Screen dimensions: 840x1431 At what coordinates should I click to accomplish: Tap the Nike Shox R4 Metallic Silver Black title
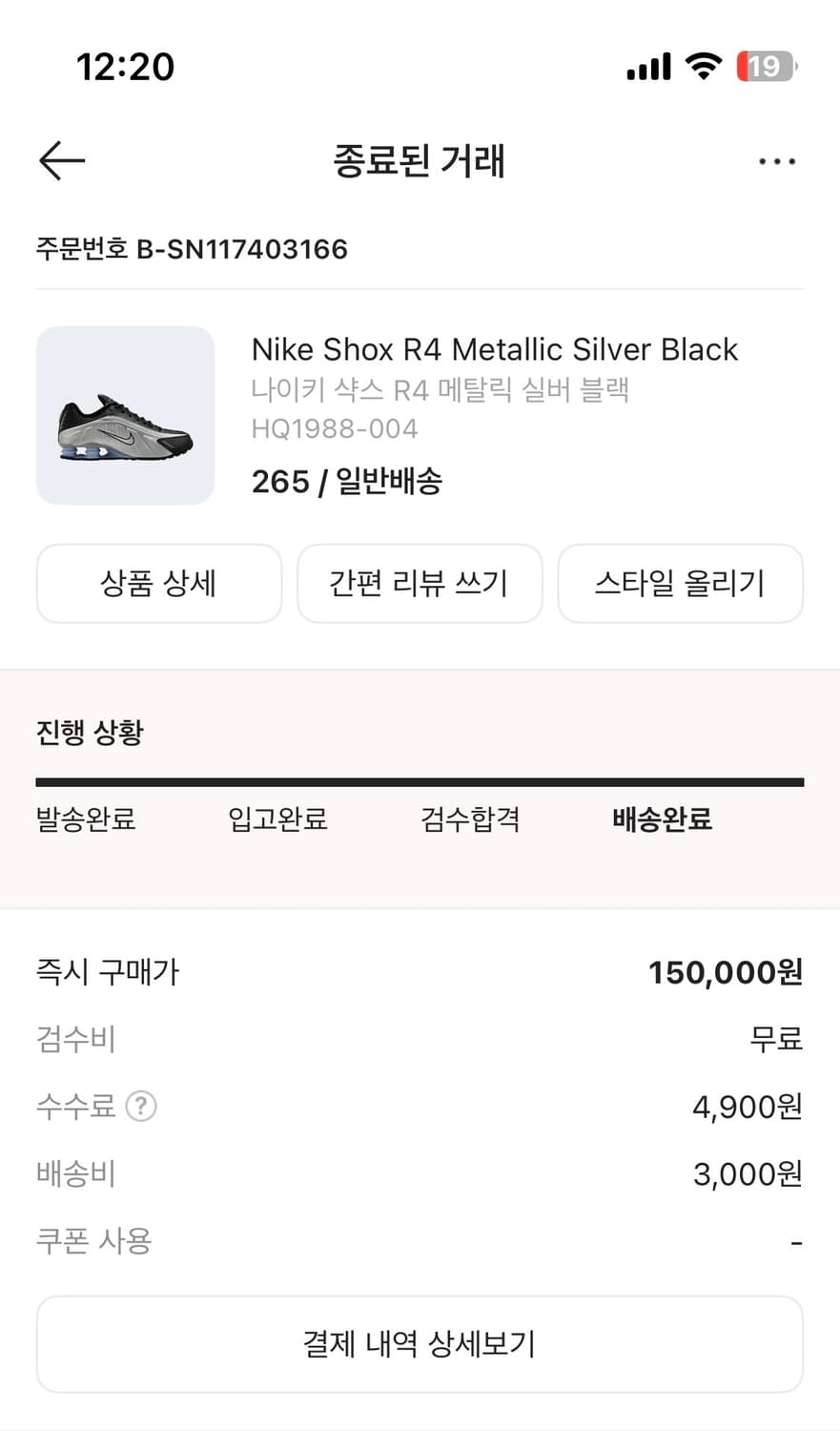[494, 349]
